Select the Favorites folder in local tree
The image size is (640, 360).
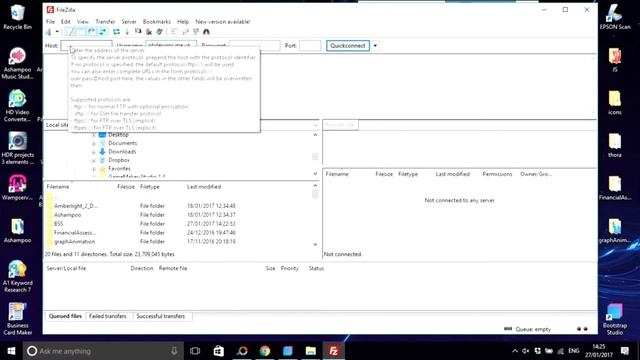pos(119,169)
